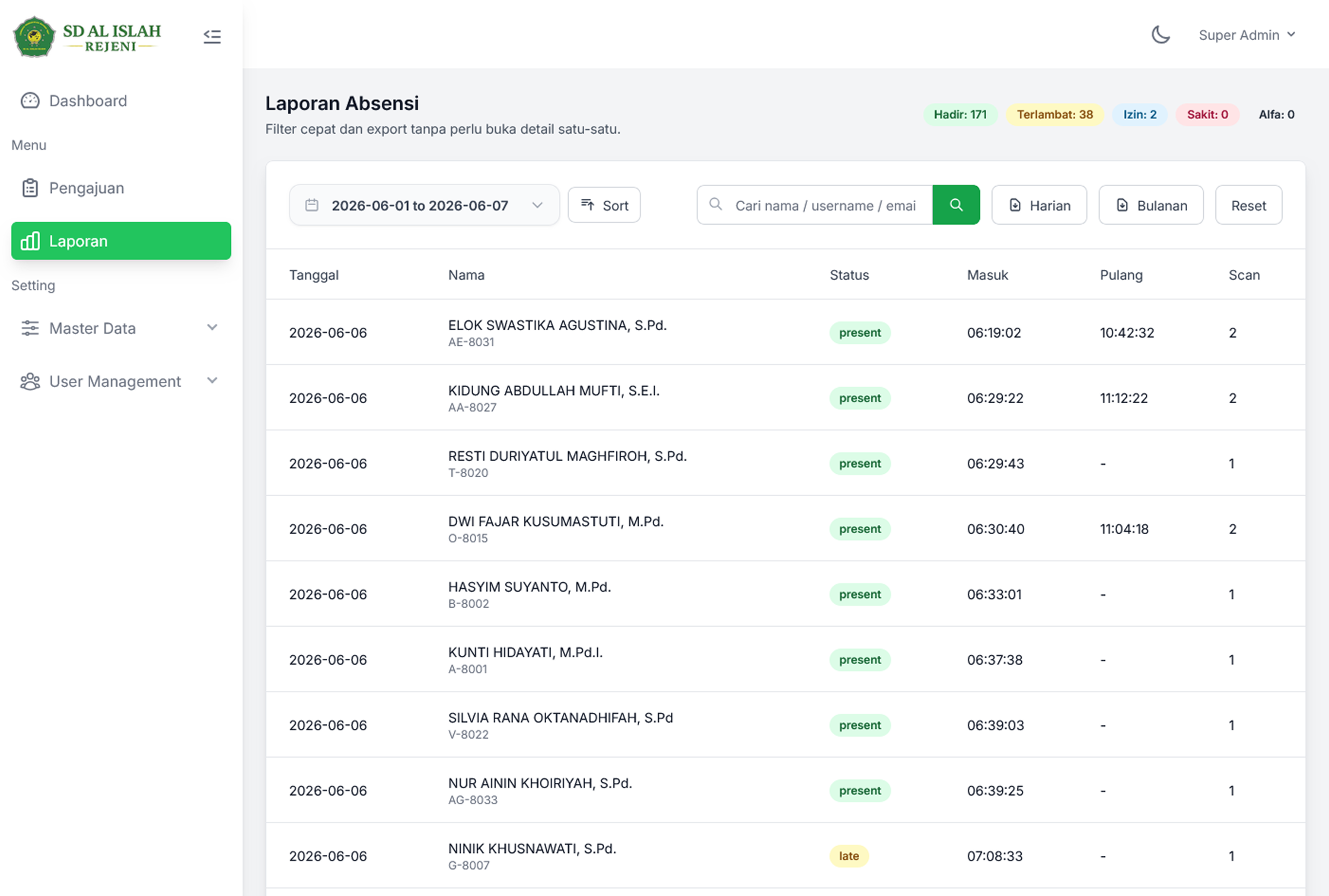Click the employee code AA-8027
The height and width of the screenshot is (896, 1329).
[x=472, y=408]
